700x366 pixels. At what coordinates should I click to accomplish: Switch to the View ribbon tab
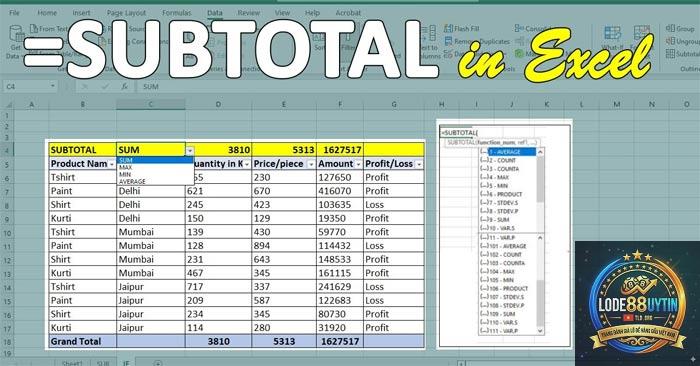click(282, 13)
